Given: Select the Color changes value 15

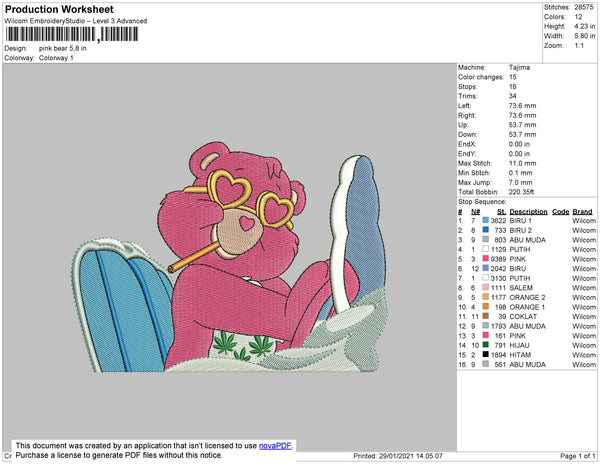Looking at the screenshot, I should tap(513, 77).
